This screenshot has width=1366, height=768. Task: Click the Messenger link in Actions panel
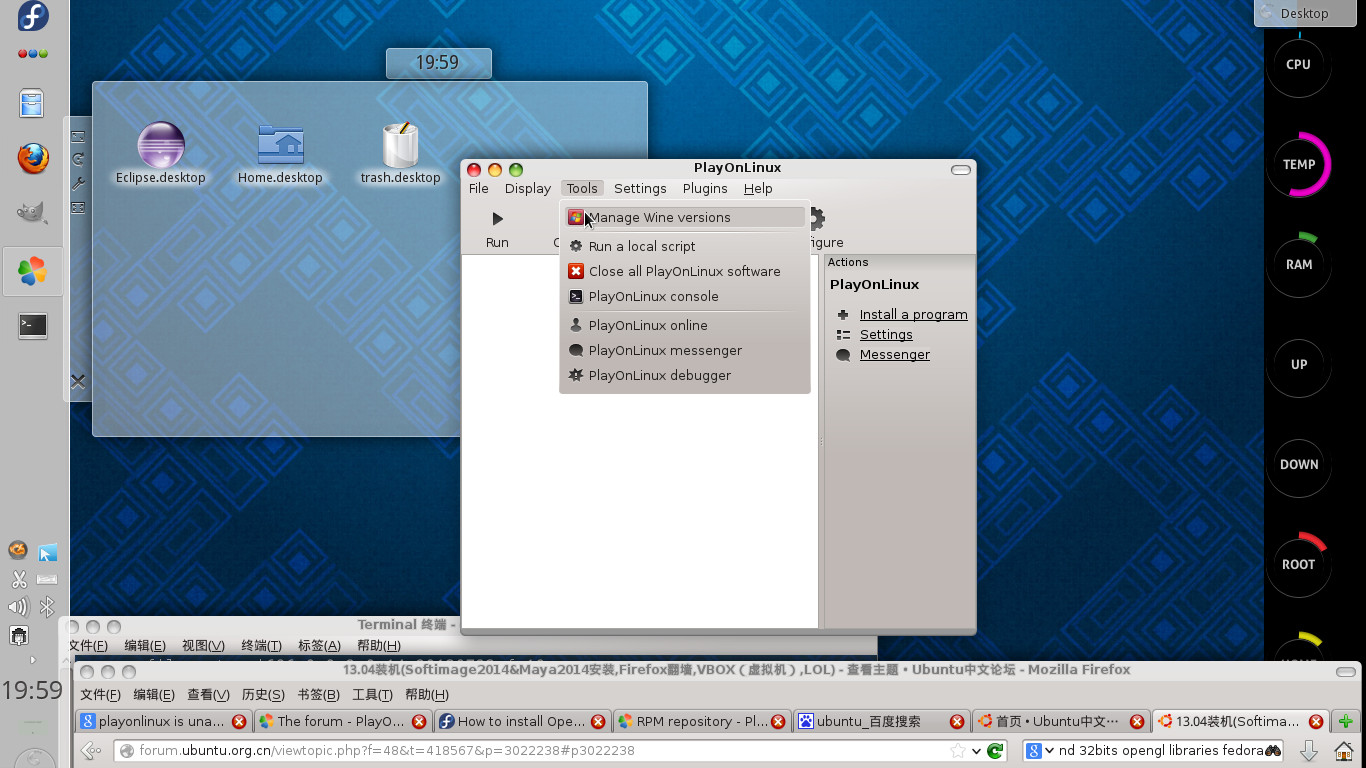(x=895, y=354)
